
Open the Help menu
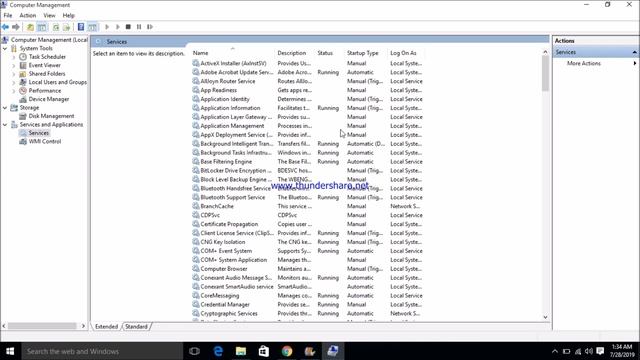click(69, 16)
